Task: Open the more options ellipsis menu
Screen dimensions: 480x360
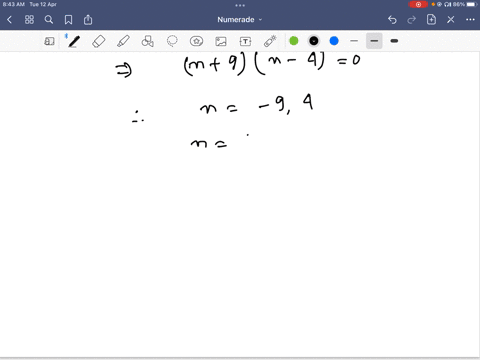Action: [470, 20]
